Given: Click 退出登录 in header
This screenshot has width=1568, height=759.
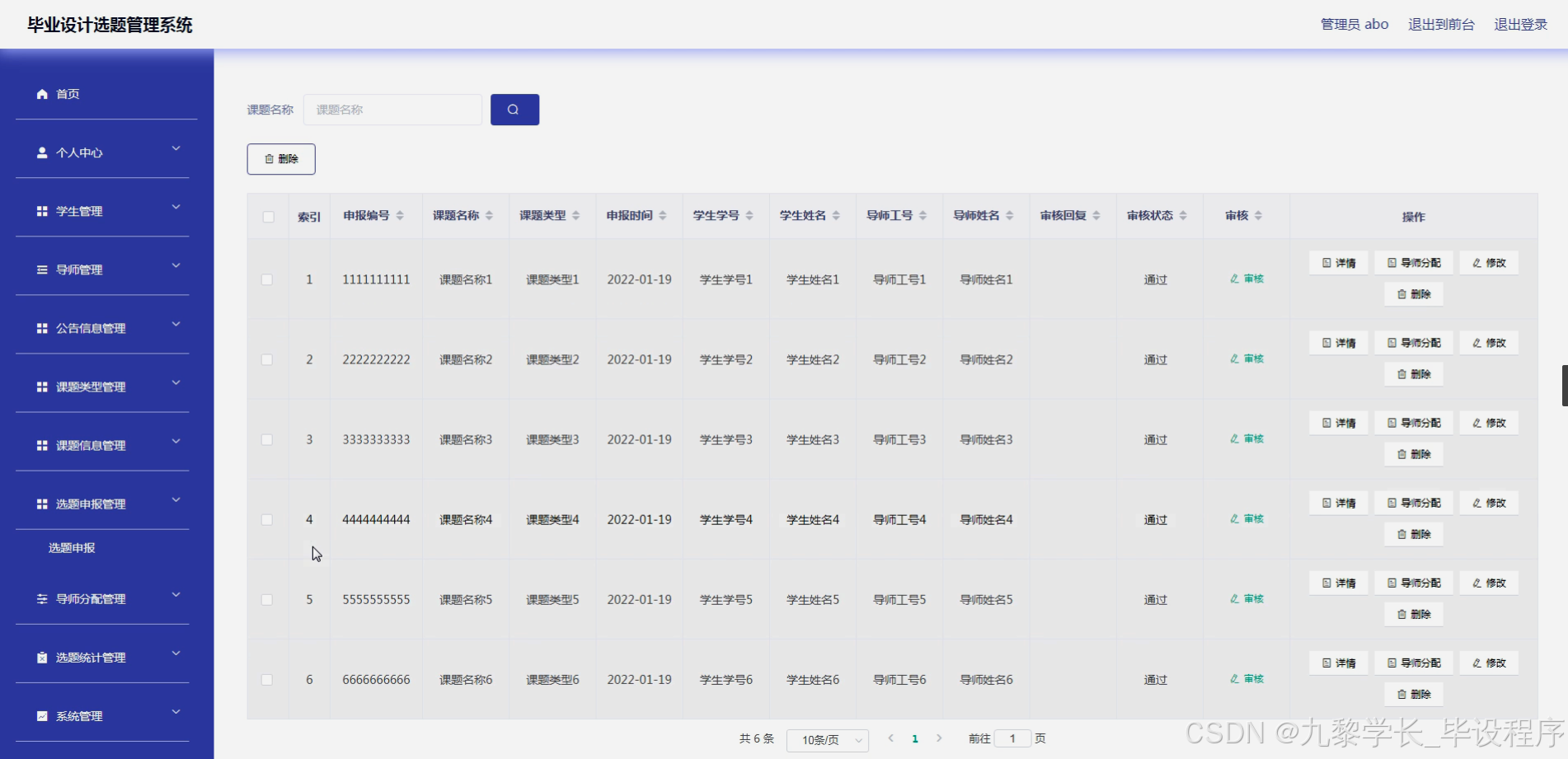Looking at the screenshot, I should [x=1521, y=24].
